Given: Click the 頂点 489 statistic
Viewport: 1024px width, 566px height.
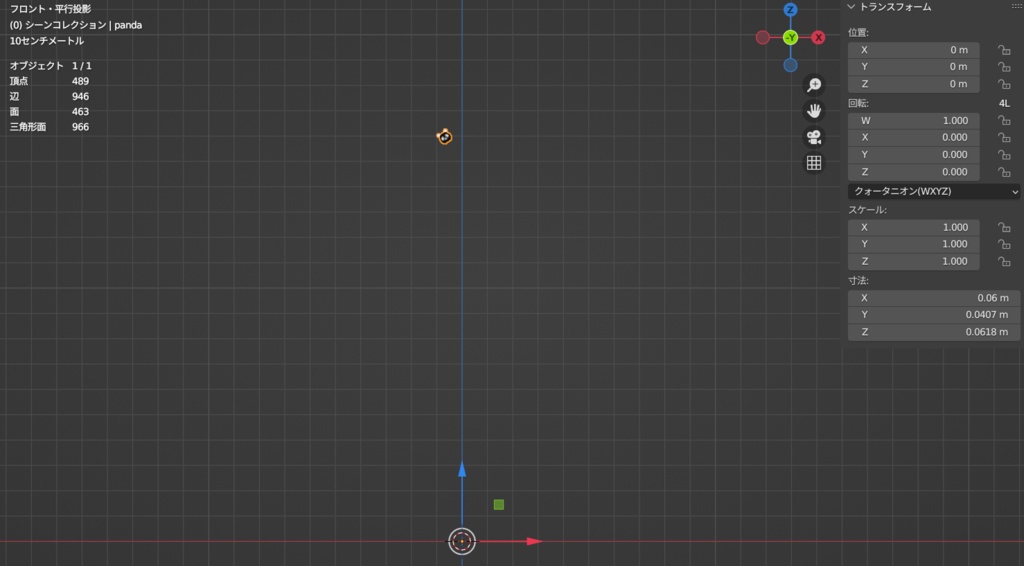Looking at the screenshot, I should pos(49,81).
